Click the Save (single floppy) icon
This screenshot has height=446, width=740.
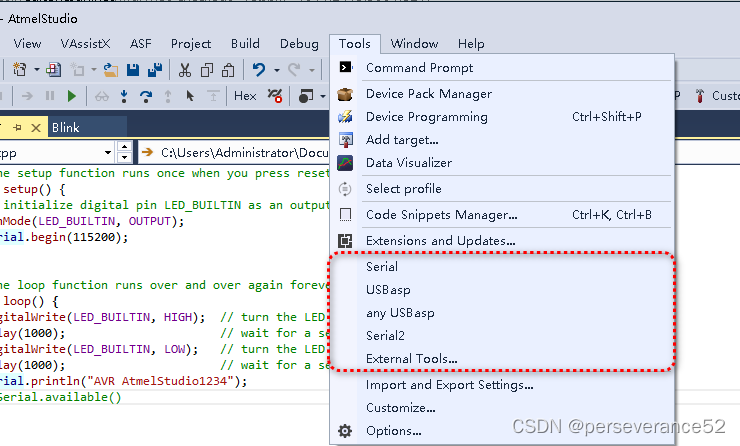coord(133,70)
